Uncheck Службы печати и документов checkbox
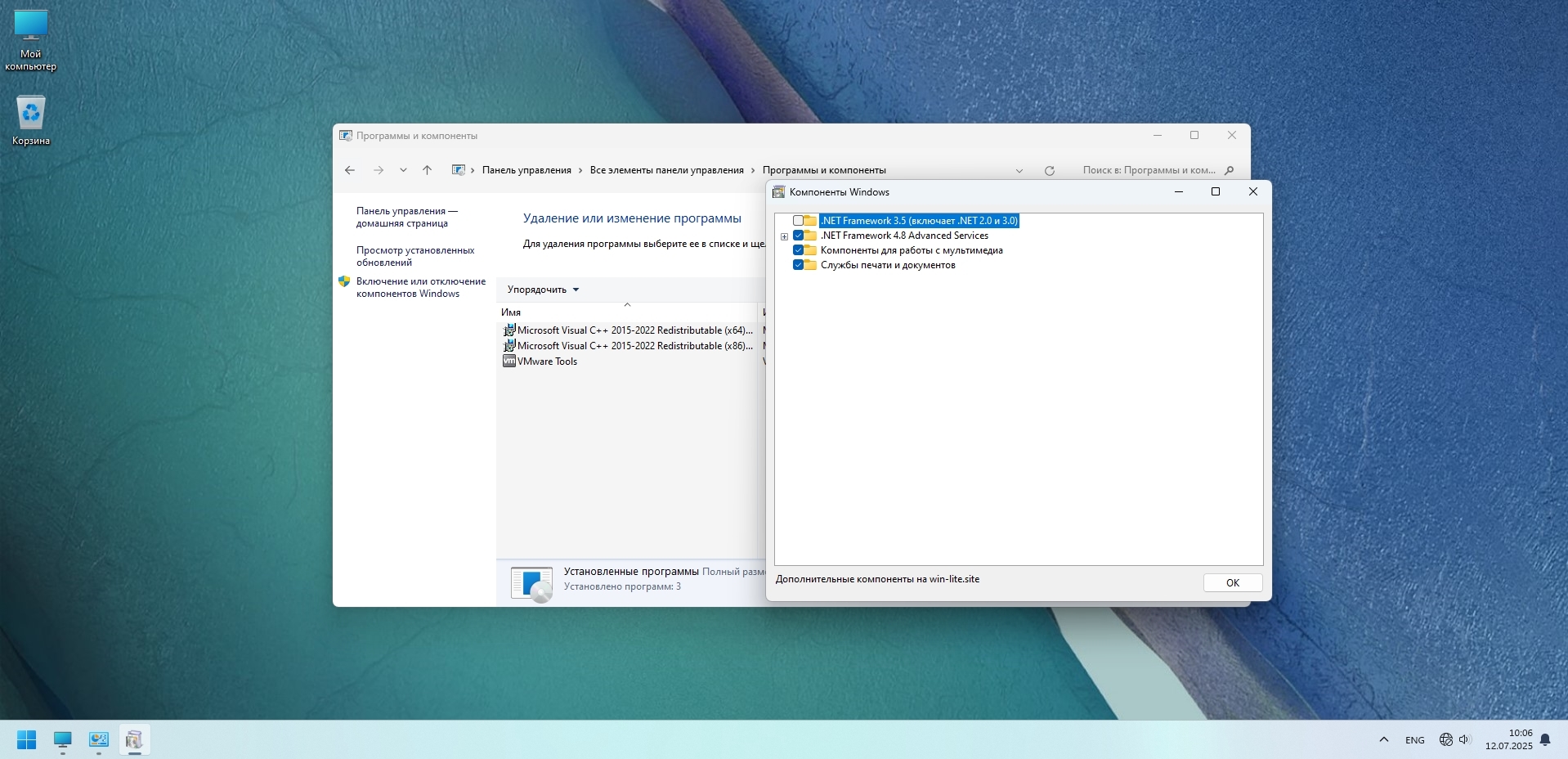 pyautogui.click(x=798, y=265)
